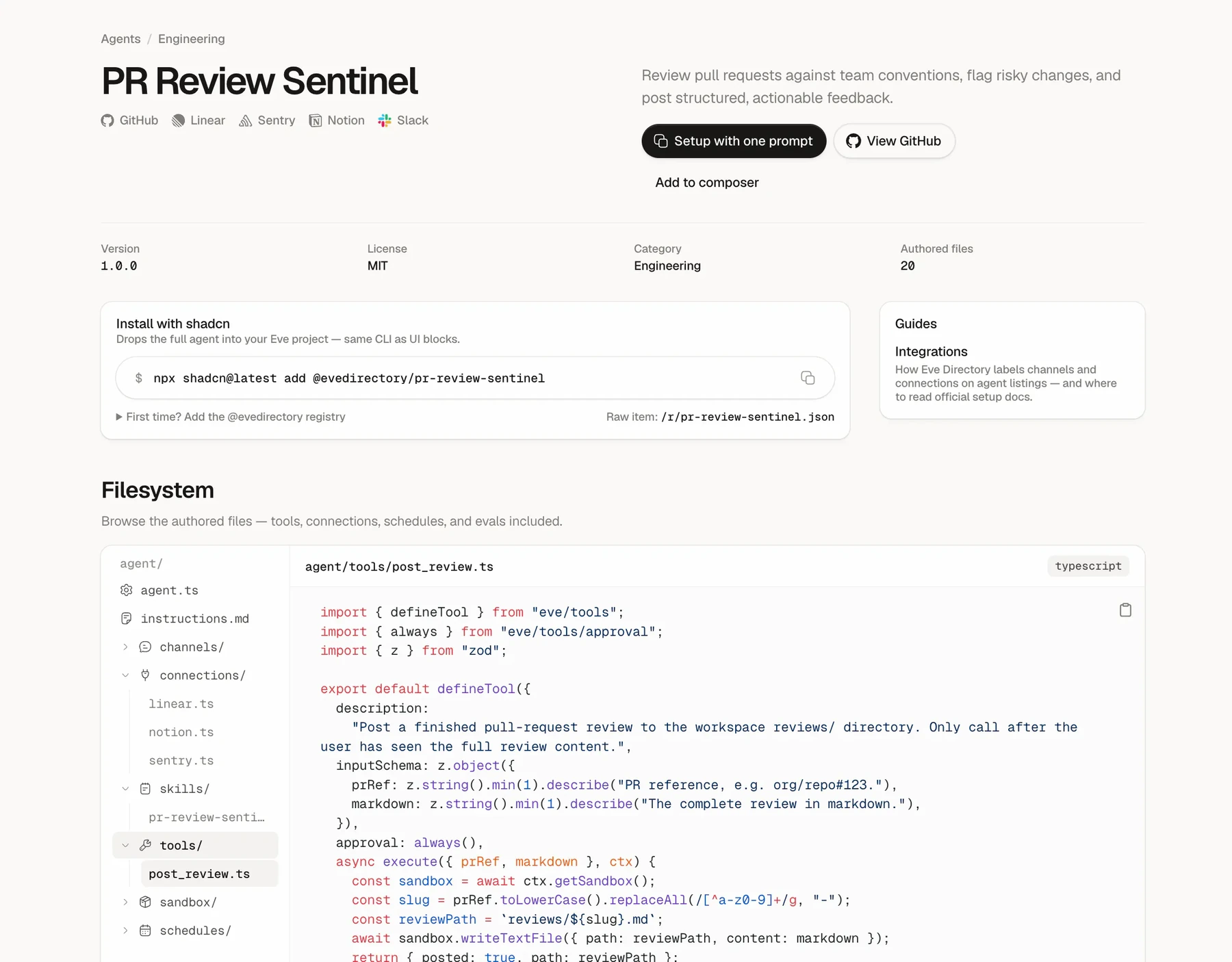Go to Agents breadcrumb link
The height and width of the screenshot is (962, 1232).
pyautogui.click(x=120, y=39)
